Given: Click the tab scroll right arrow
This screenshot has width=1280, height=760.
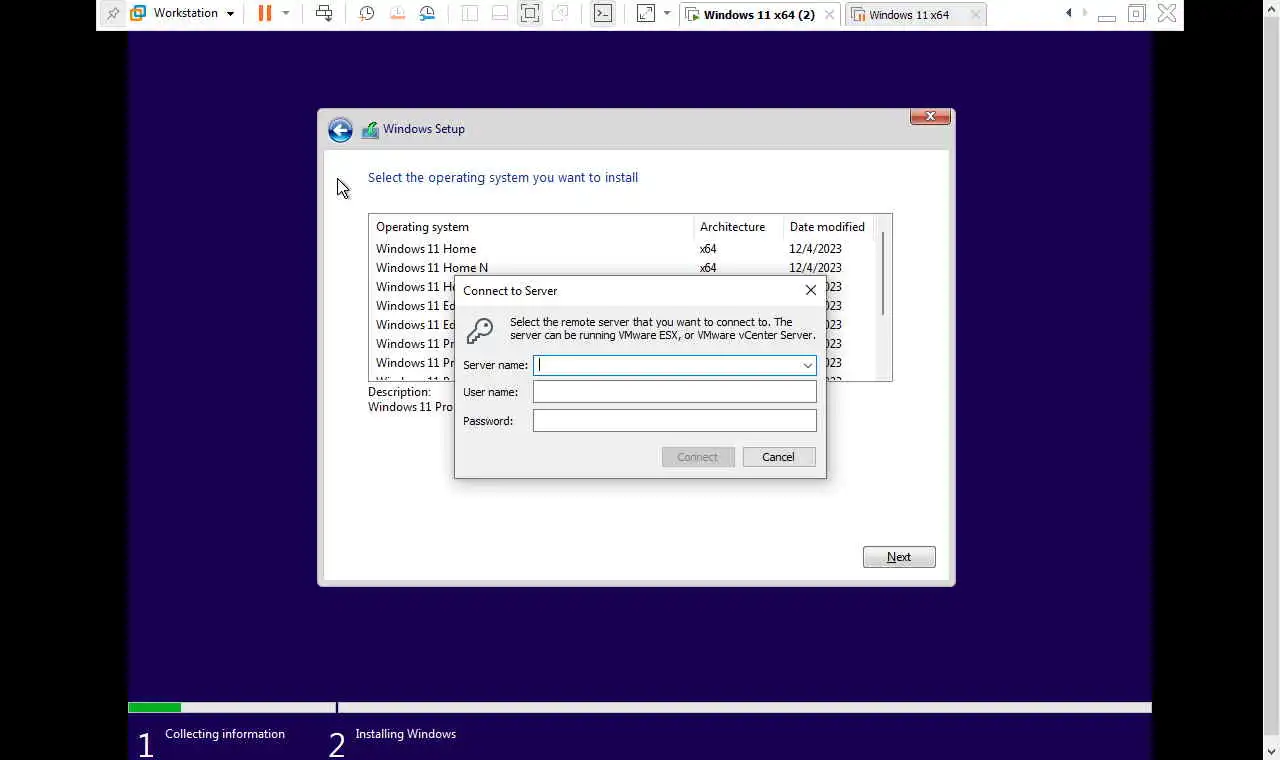Looking at the screenshot, I should 1085,13.
